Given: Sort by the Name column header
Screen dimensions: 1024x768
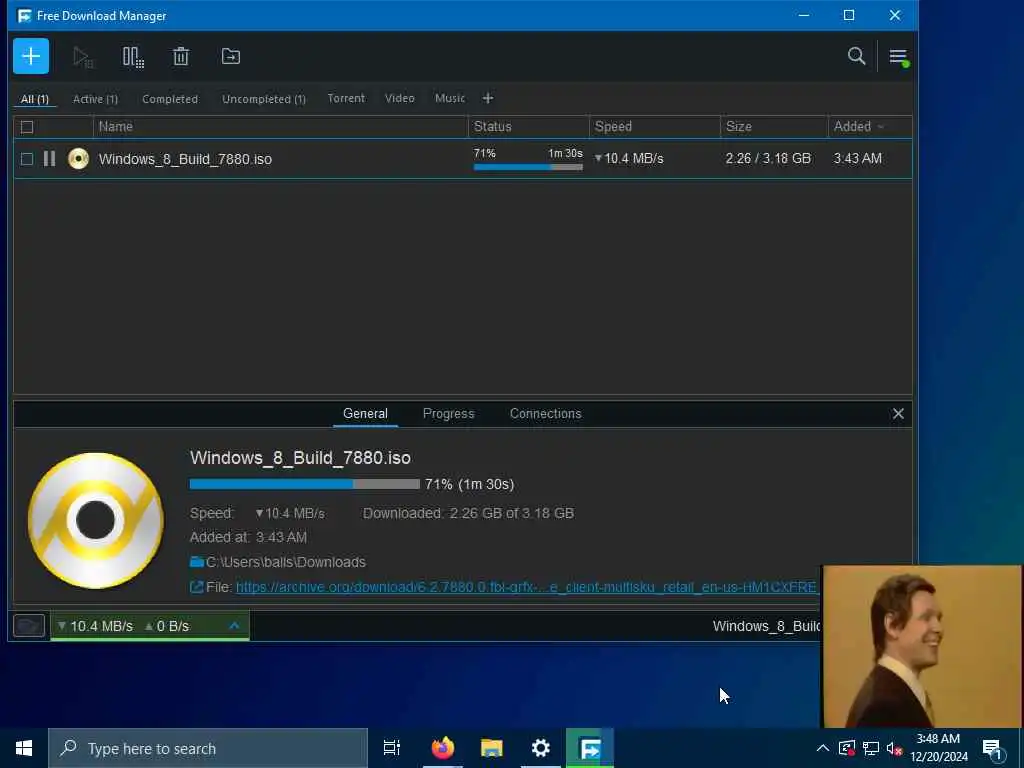Looking at the screenshot, I should tap(281, 127).
